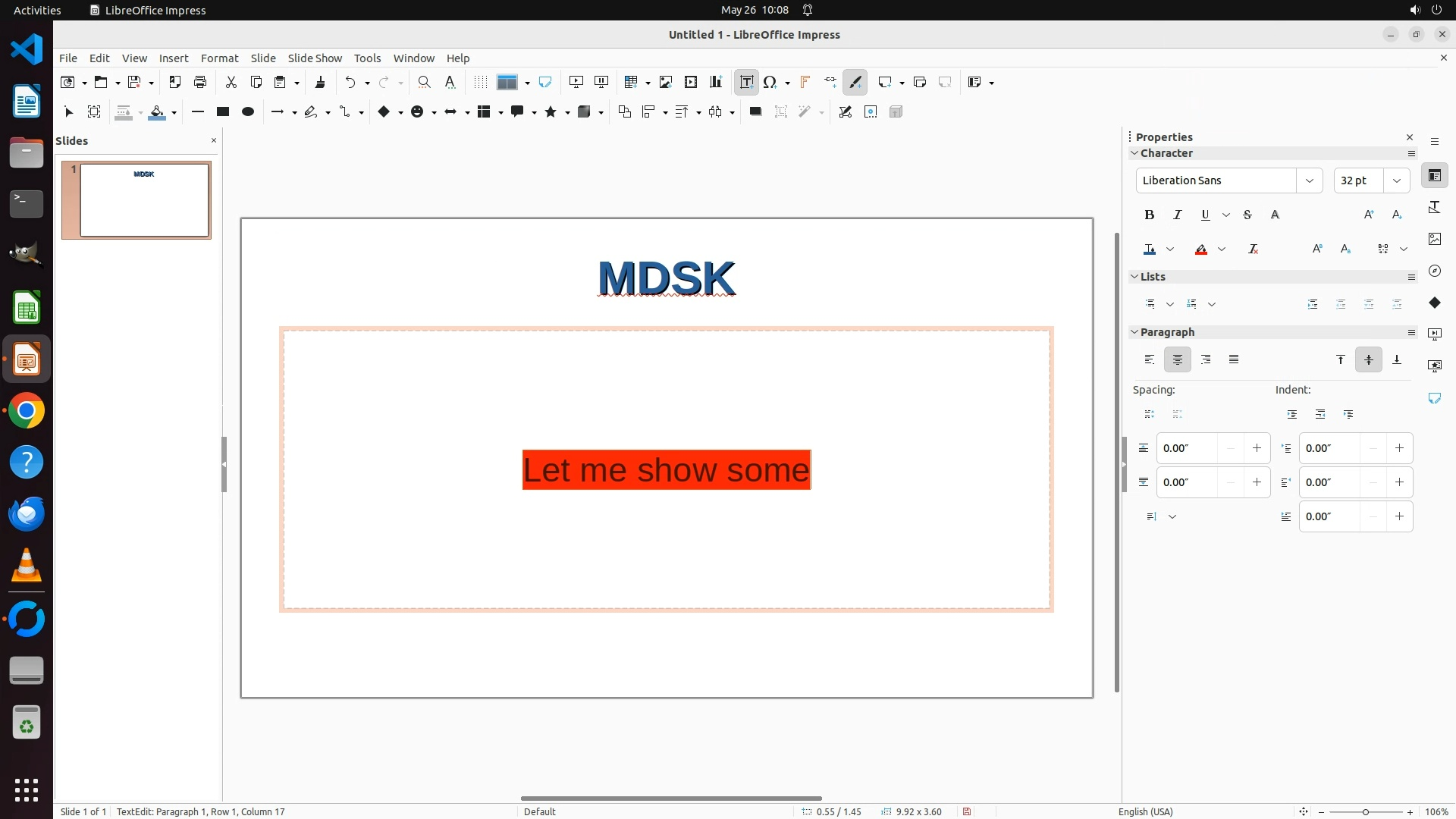The height and width of the screenshot is (819, 1456).
Task: Increase above paragraph spacing with plus
Action: tap(1257, 448)
